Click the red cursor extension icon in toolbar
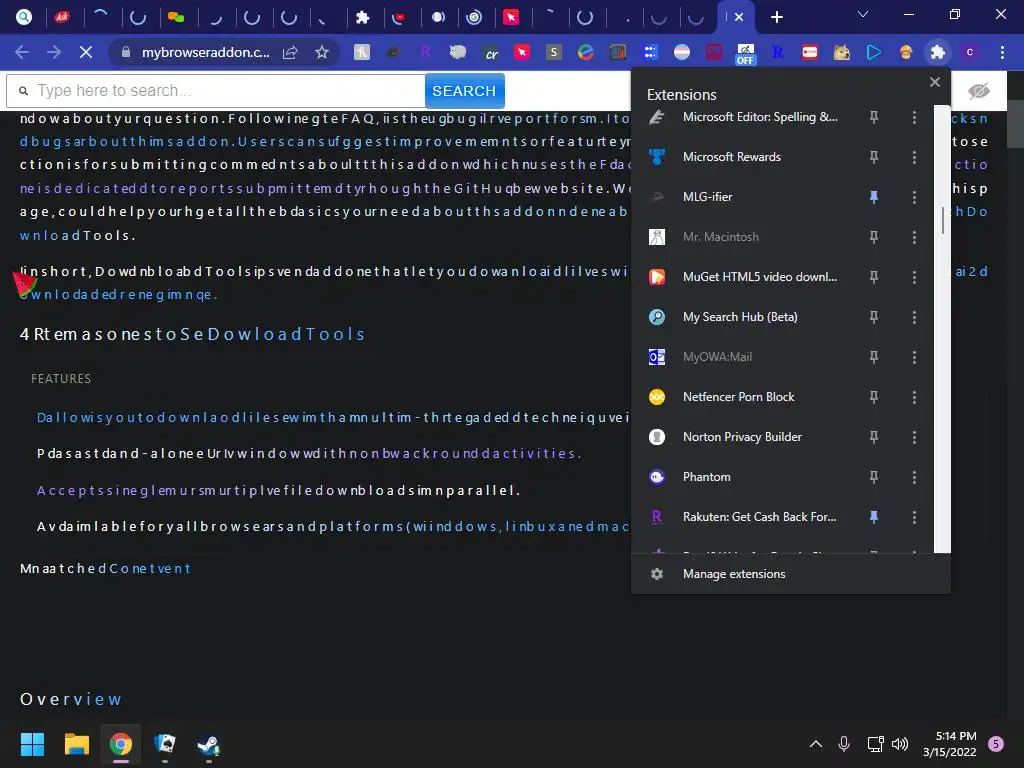Image resolution: width=1024 pixels, height=768 pixels. 522,52
